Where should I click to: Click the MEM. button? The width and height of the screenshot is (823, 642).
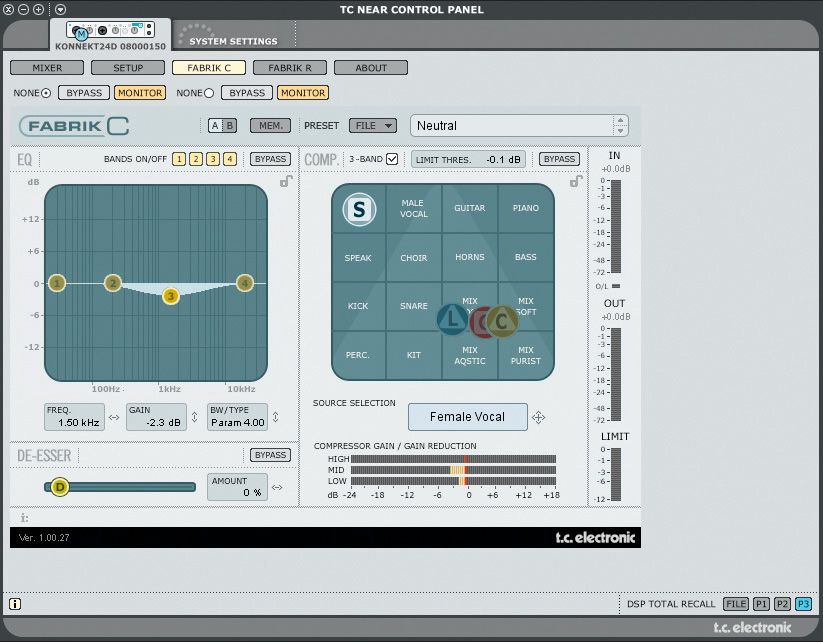click(271, 125)
